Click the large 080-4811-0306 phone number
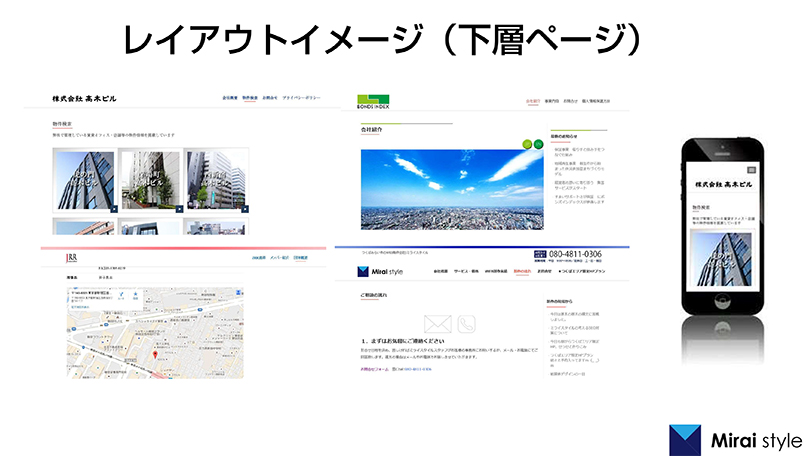 point(575,254)
